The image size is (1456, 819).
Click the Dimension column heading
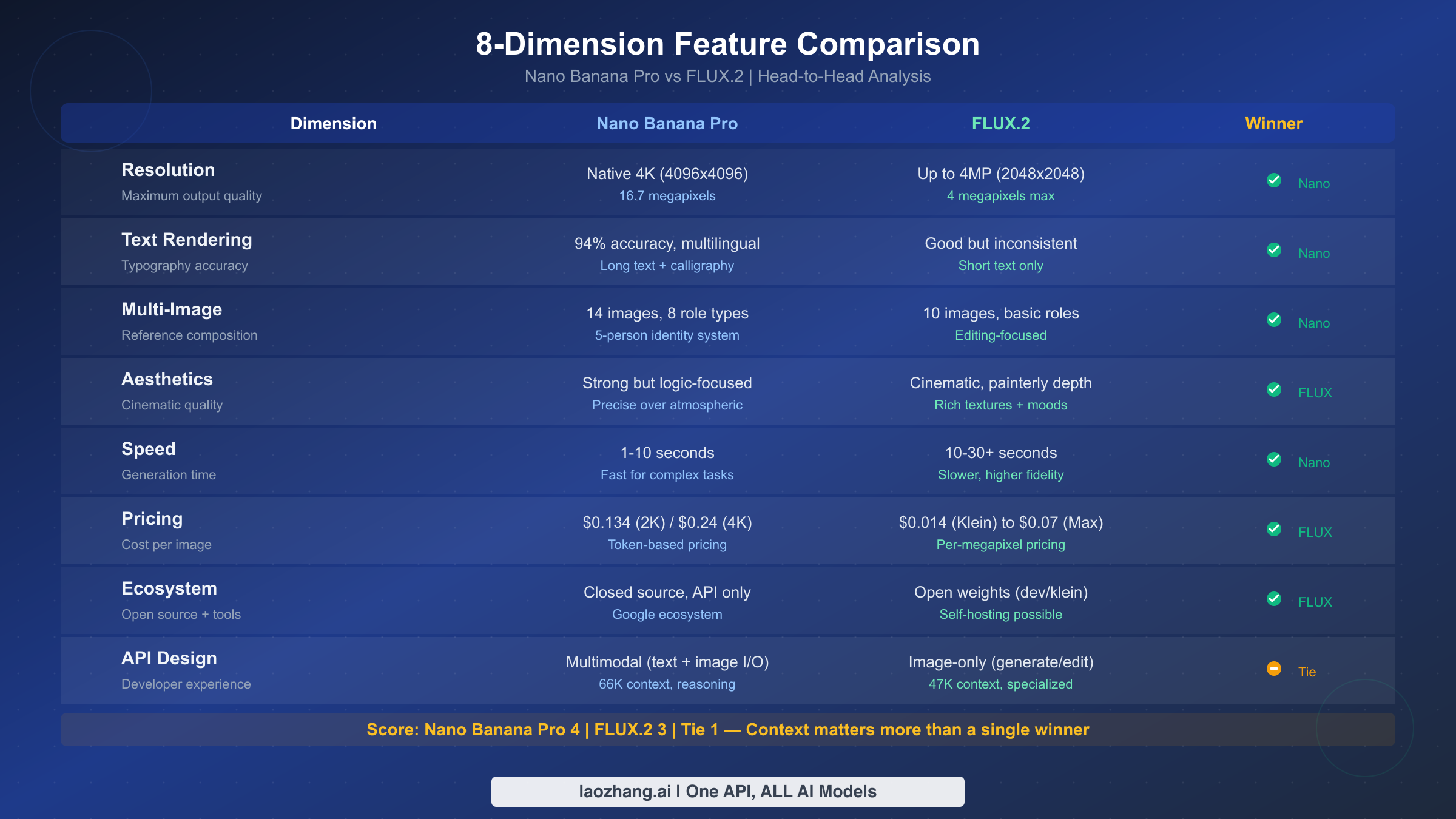(333, 123)
